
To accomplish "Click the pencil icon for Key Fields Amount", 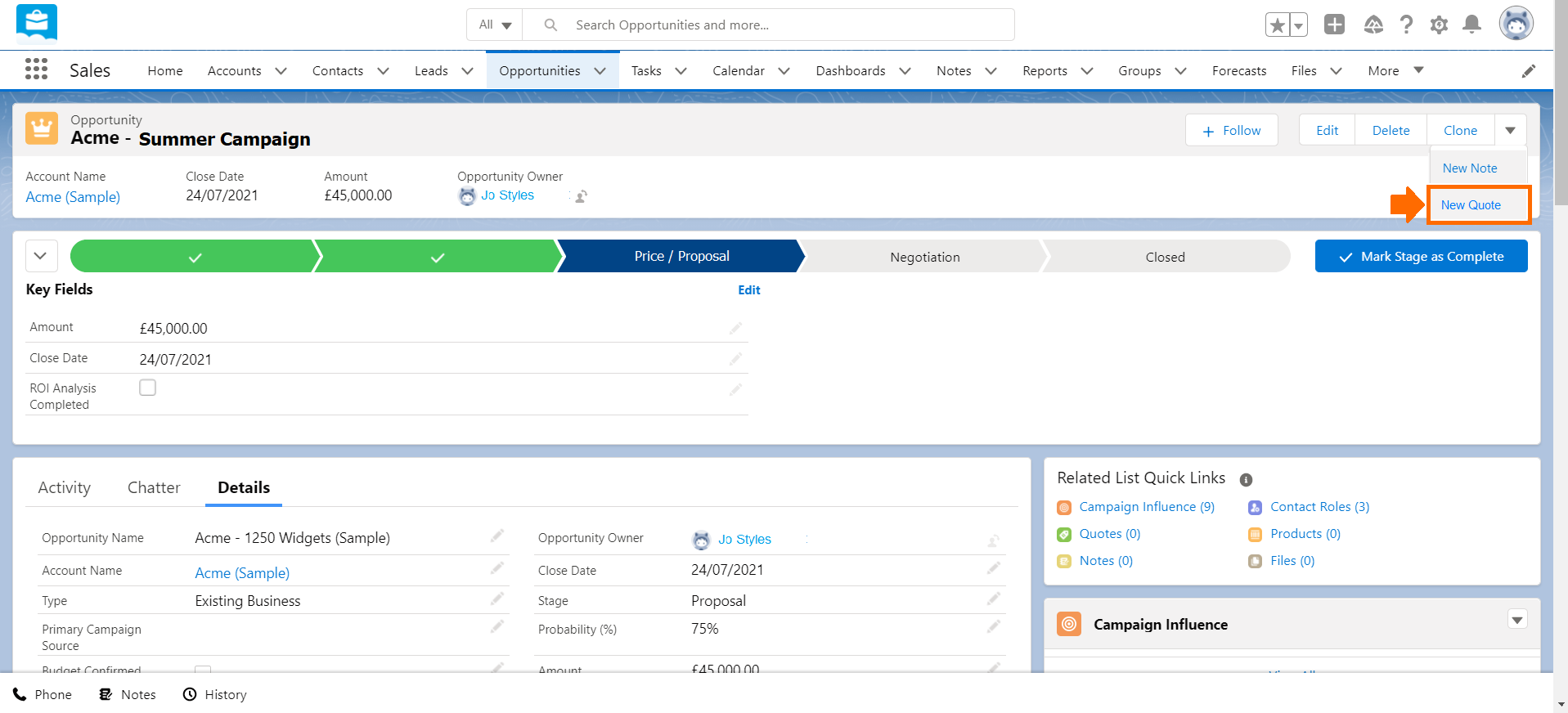I will [x=735, y=328].
